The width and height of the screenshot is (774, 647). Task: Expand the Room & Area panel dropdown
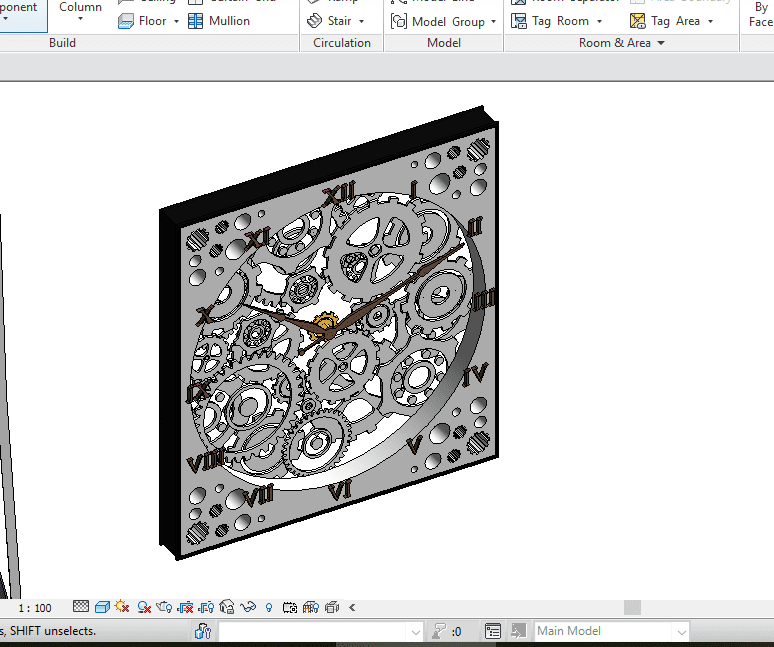point(662,43)
